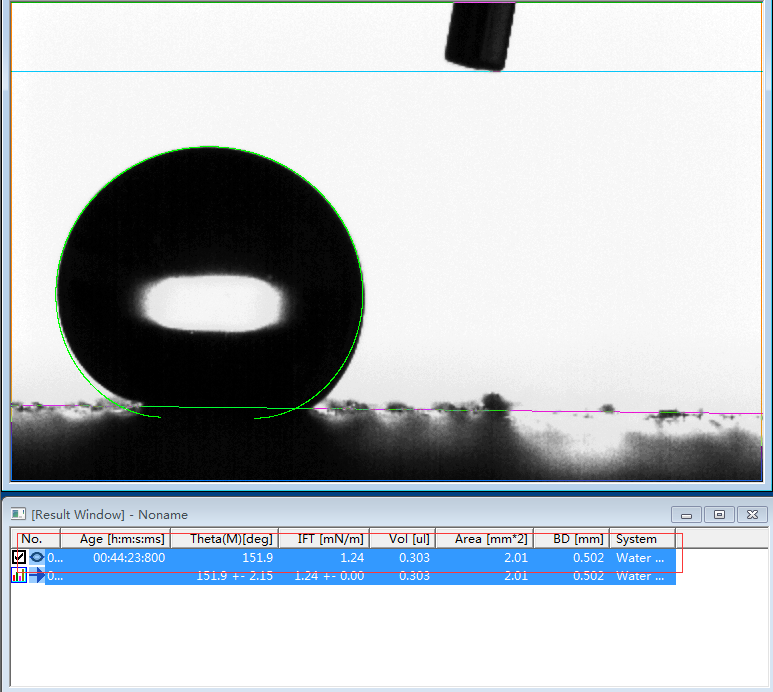773x692 pixels.
Task: Click the Theta(M)[deg] column header
Action: [x=224, y=539]
